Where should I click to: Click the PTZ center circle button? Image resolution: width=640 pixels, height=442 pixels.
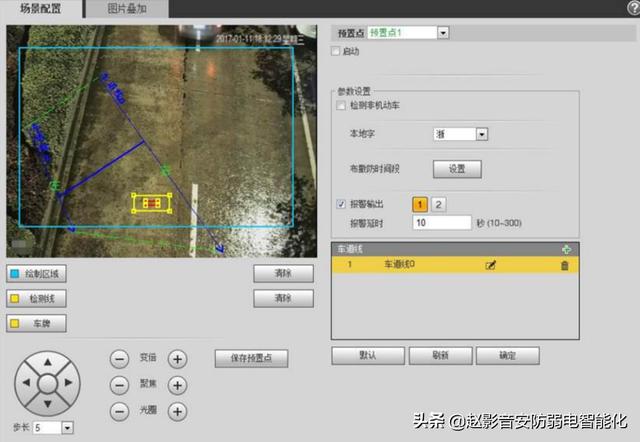(47, 384)
